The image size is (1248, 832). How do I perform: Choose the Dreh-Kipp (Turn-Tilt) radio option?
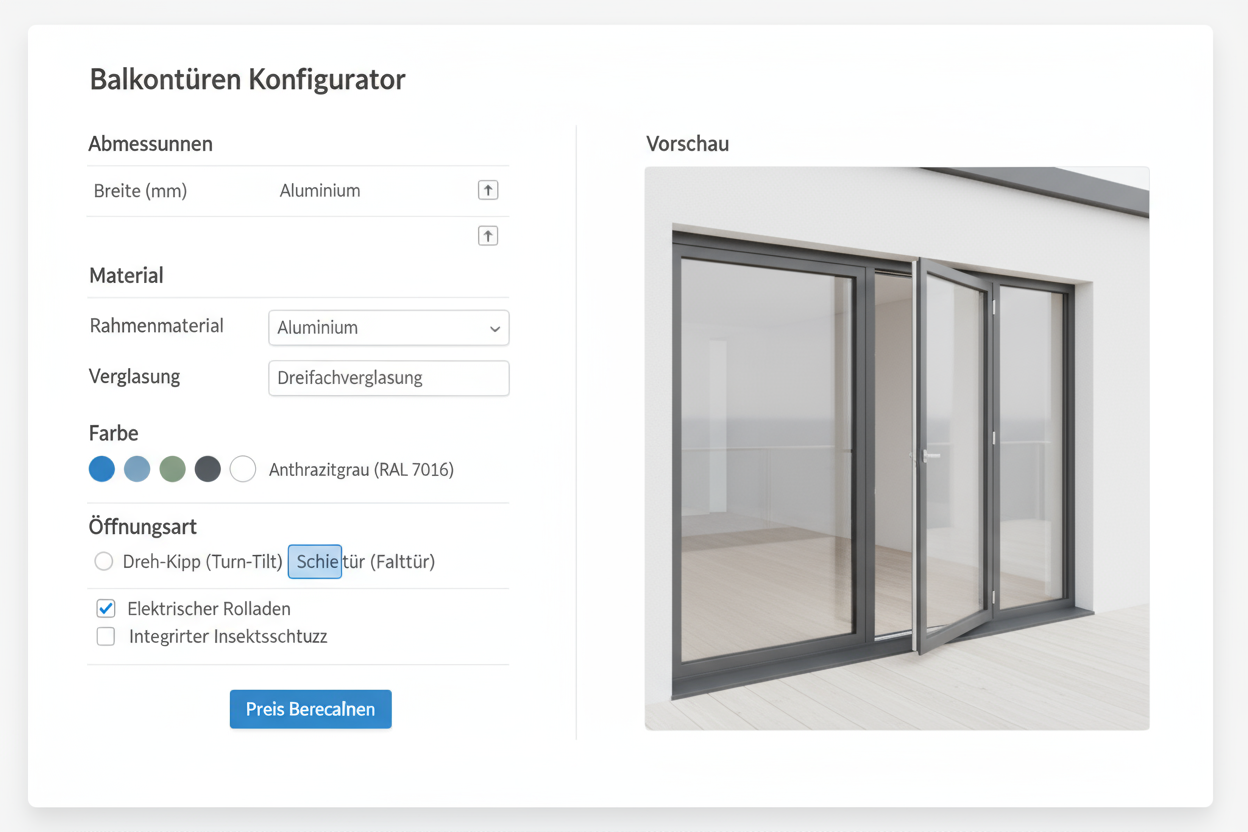[x=104, y=562]
